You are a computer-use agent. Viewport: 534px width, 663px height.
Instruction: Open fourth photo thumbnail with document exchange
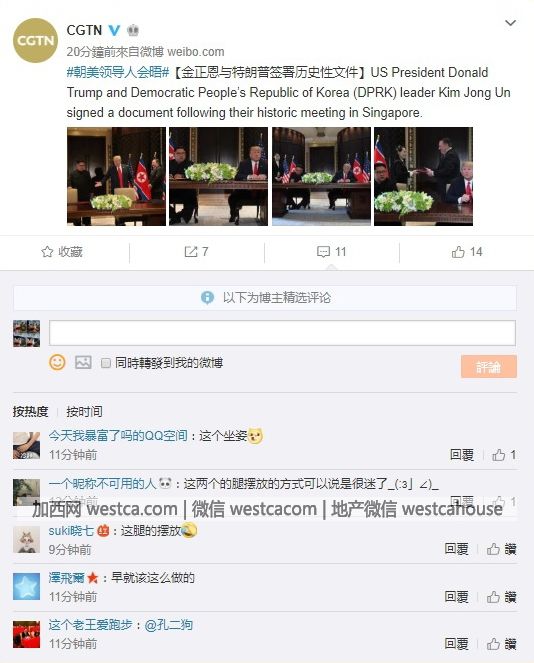[x=423, y=176]
